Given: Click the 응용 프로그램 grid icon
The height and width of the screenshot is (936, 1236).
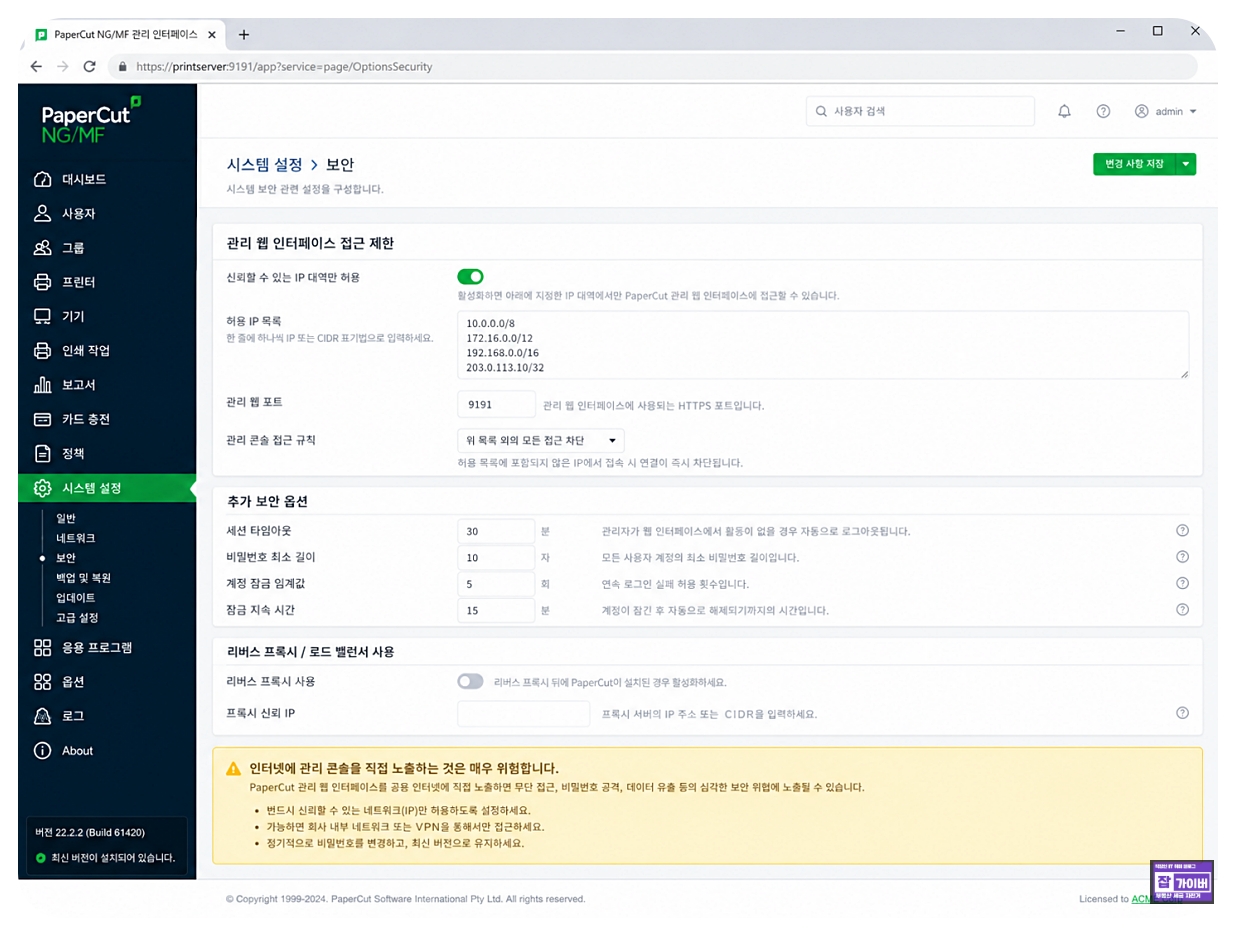Looking at the screenshot, I should pos(42,648).
